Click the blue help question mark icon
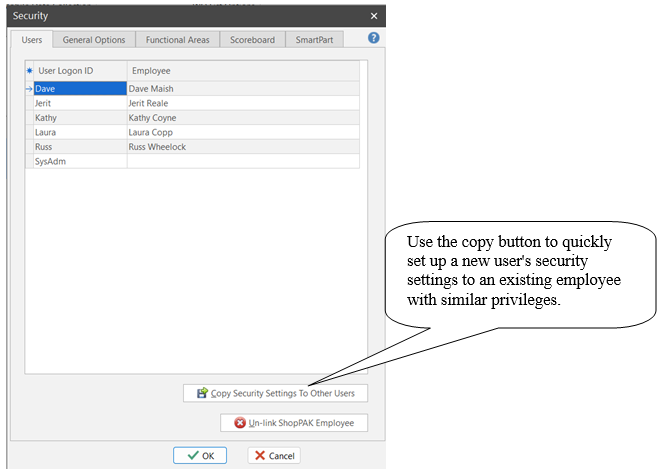Image resolution: width=661 pixels, height=473 pixels. point(373,38)
